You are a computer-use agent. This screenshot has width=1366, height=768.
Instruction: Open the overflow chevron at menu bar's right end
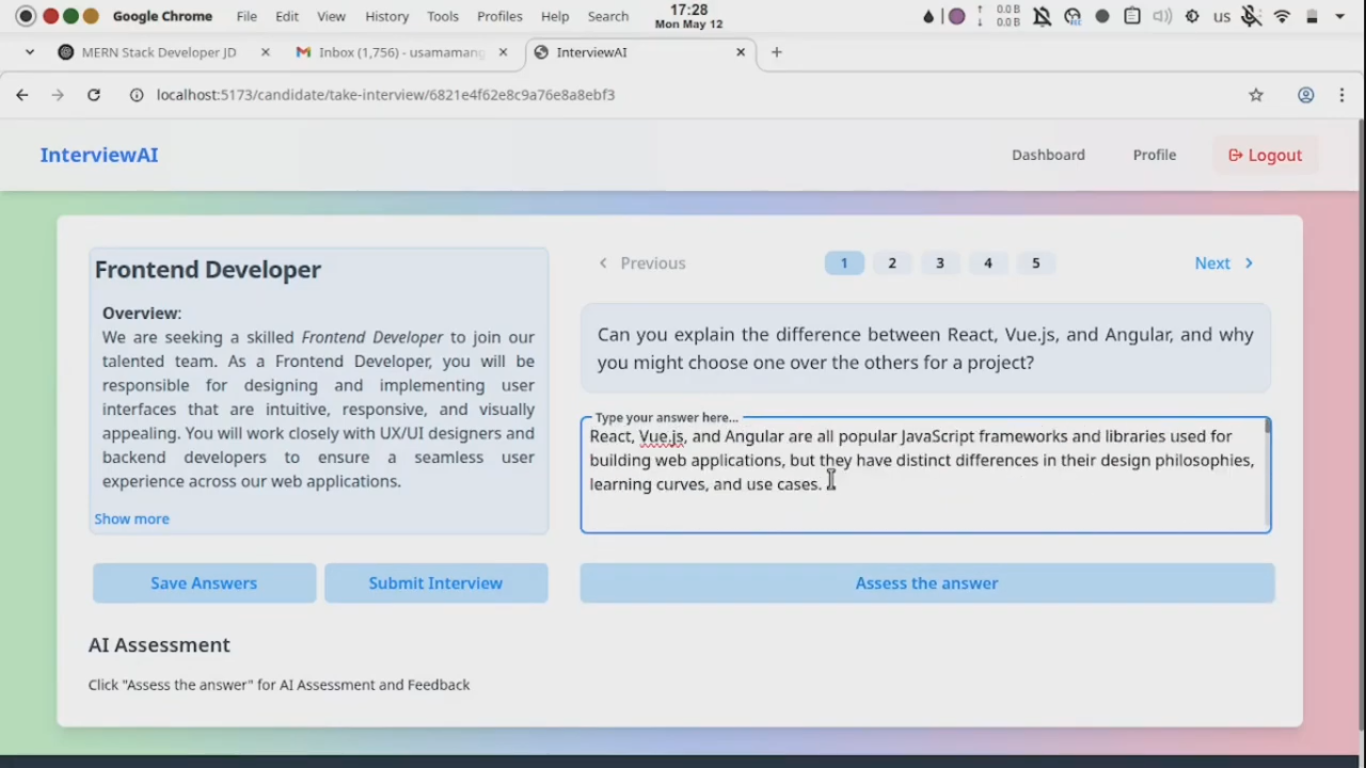(x=1339, y=16)
